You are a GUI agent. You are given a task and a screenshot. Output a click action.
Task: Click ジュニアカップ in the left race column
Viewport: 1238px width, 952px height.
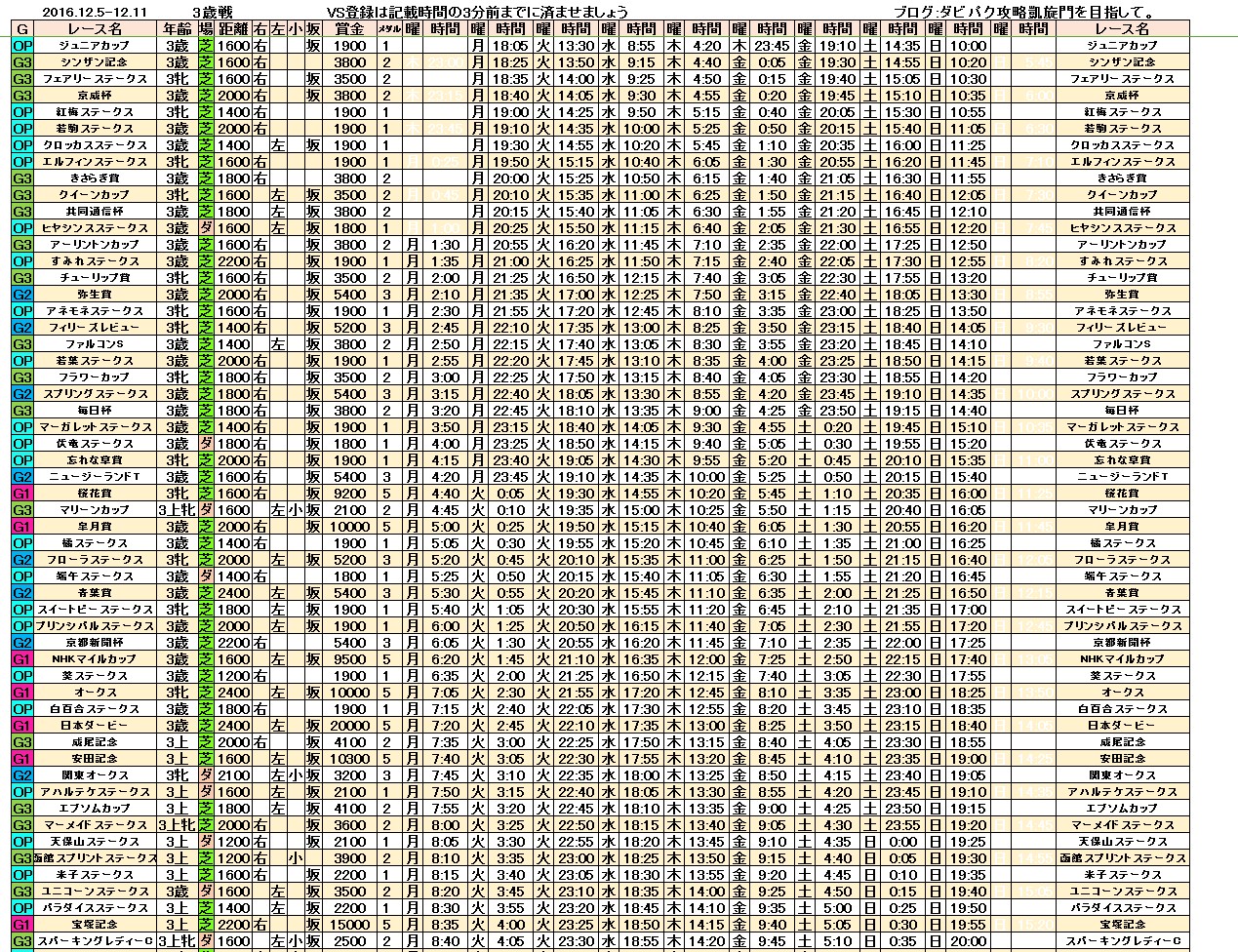[x=94, y=46]
